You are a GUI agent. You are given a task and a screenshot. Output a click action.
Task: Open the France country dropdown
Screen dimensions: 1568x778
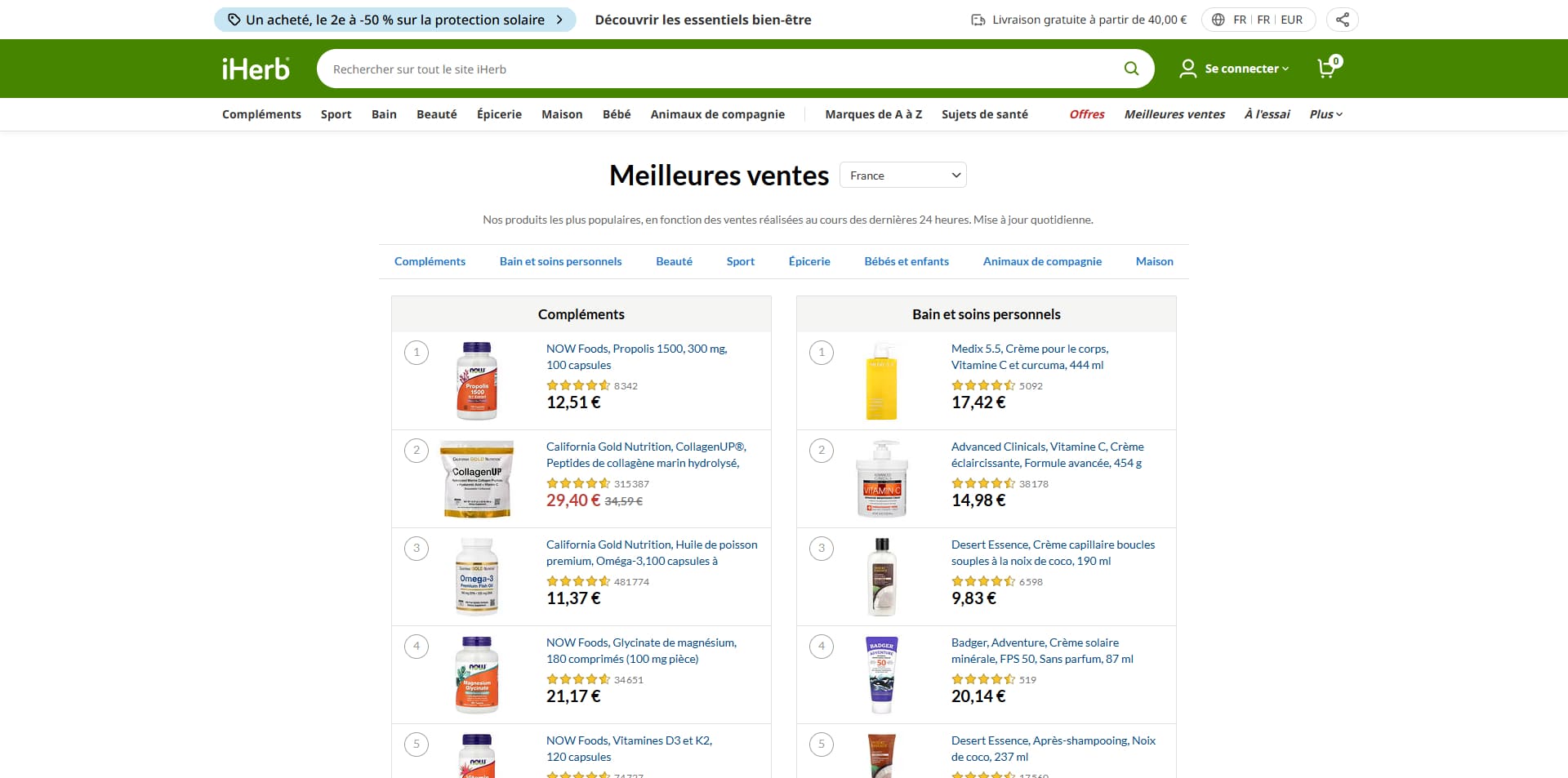click(903, 176)
